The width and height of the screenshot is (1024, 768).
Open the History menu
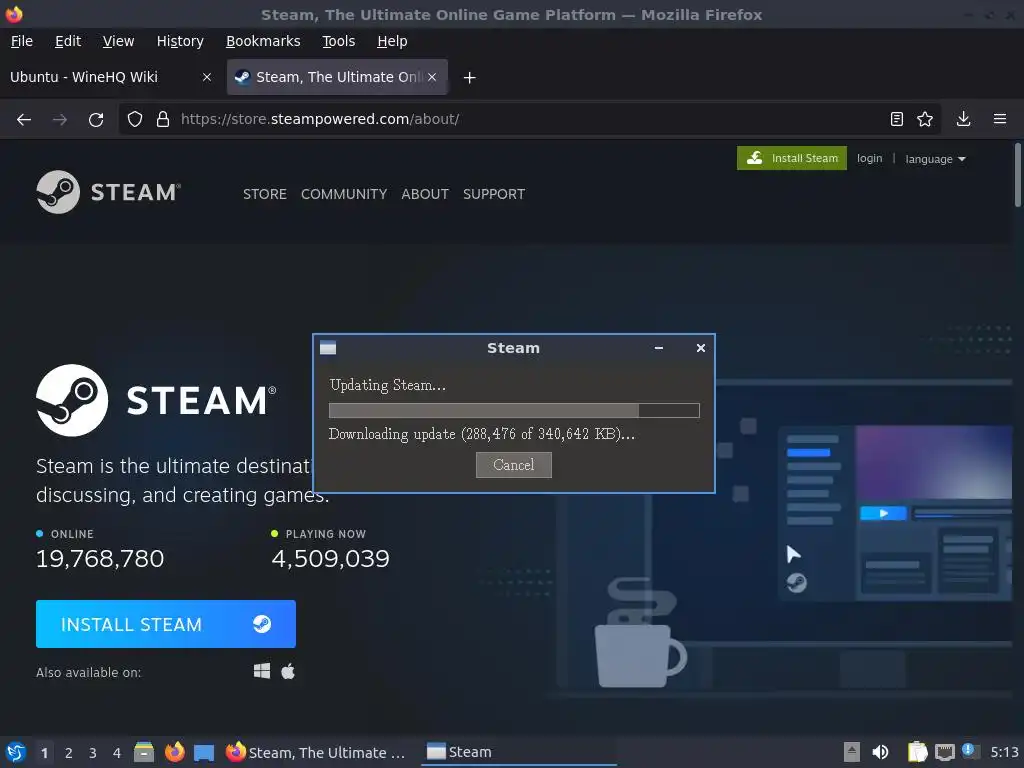click(180, 41)
